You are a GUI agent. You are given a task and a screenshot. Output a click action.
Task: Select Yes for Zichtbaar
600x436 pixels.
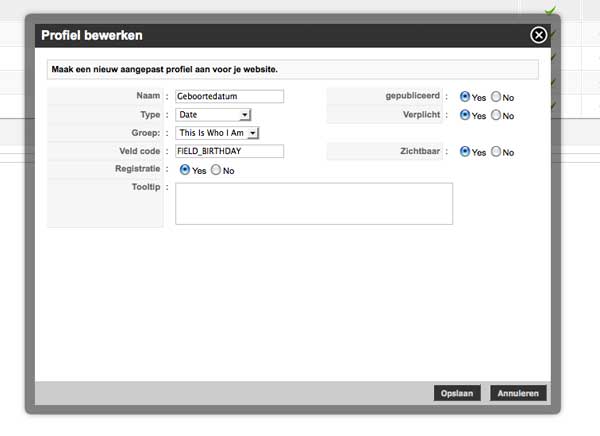coord(465,151)
